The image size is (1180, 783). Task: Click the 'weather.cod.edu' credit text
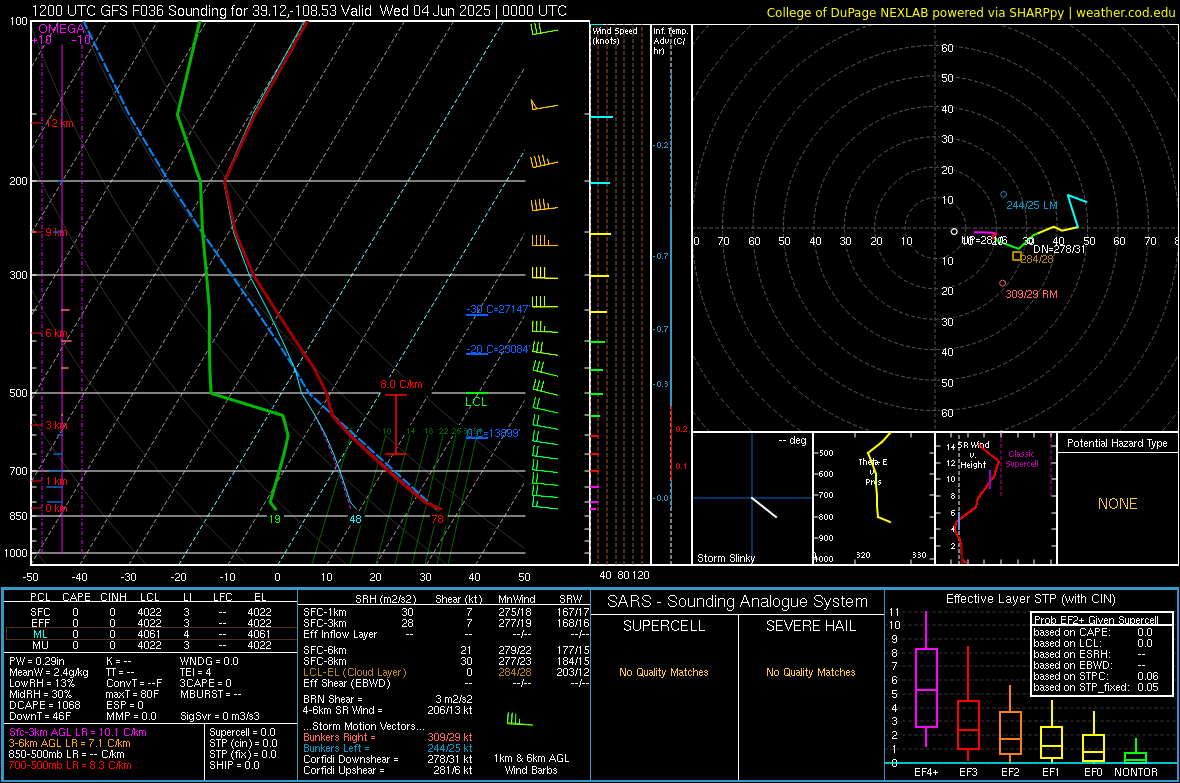[x=1125, y=12]
